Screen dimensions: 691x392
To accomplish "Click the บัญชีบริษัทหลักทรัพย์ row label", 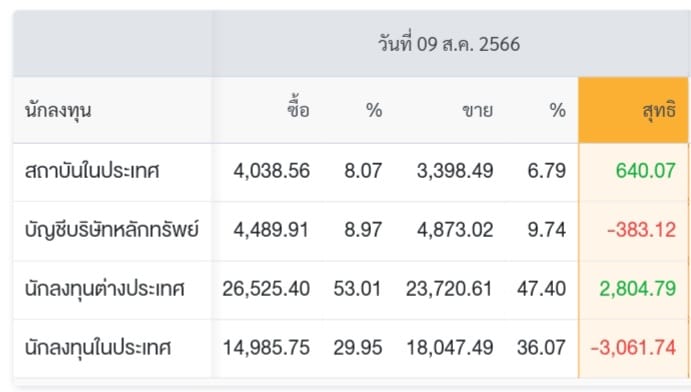I will click(x=112, y=229).
